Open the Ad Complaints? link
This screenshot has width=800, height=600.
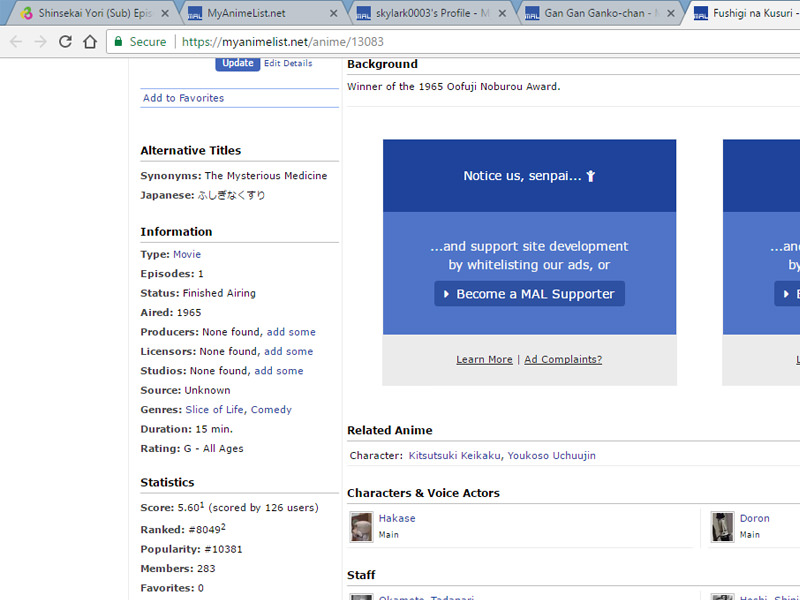point(563,359)
